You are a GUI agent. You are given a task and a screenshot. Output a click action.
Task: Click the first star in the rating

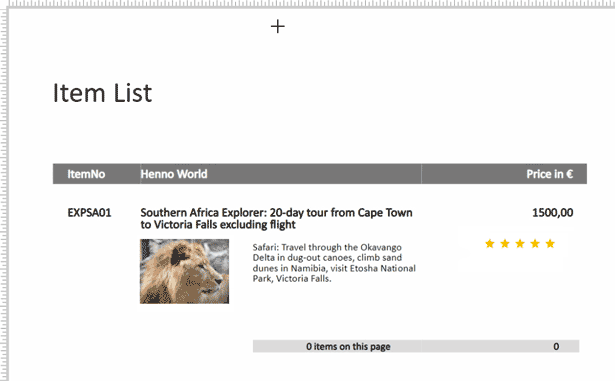489,244
